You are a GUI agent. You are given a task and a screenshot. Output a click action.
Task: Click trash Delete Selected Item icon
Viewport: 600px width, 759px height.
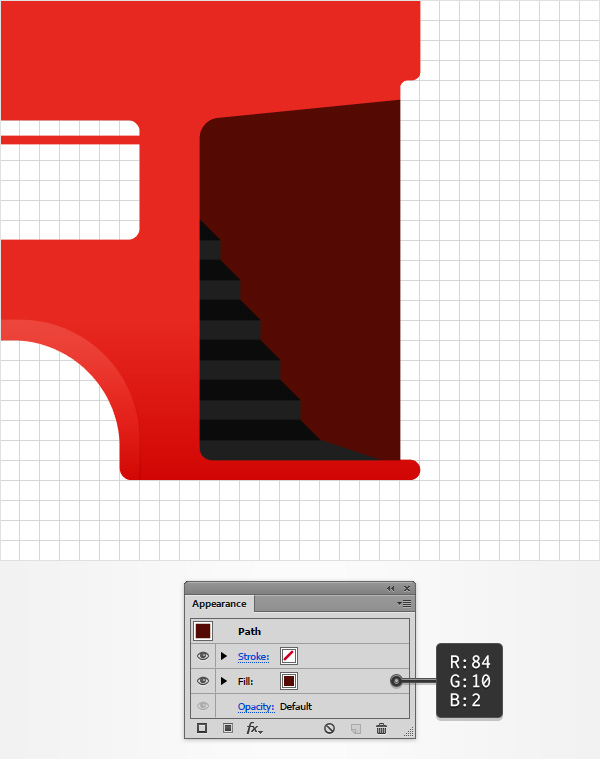point(381,728)
